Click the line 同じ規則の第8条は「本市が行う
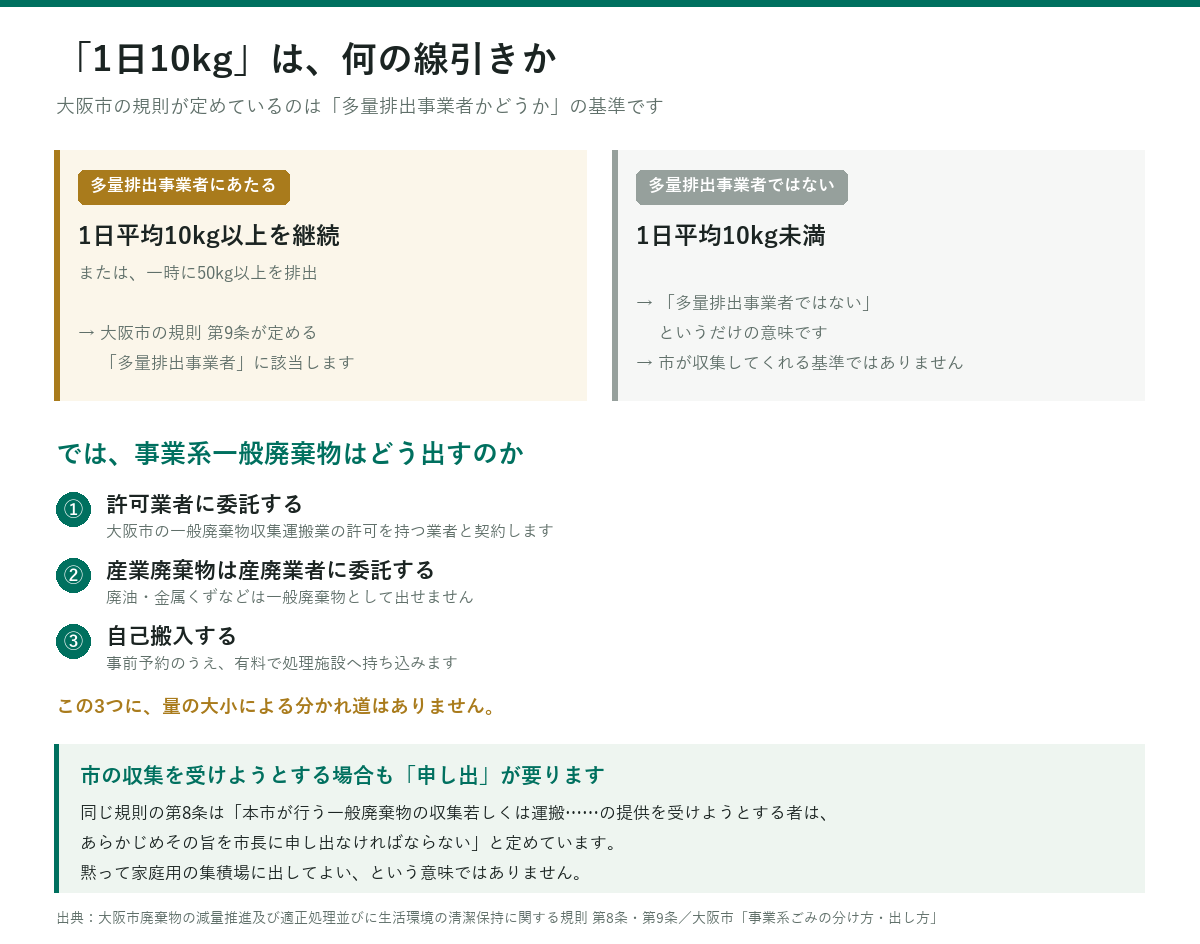Image resolution: width=1200 pixels, height=944 pixels. pyautogui.click(x=206, y=812)
